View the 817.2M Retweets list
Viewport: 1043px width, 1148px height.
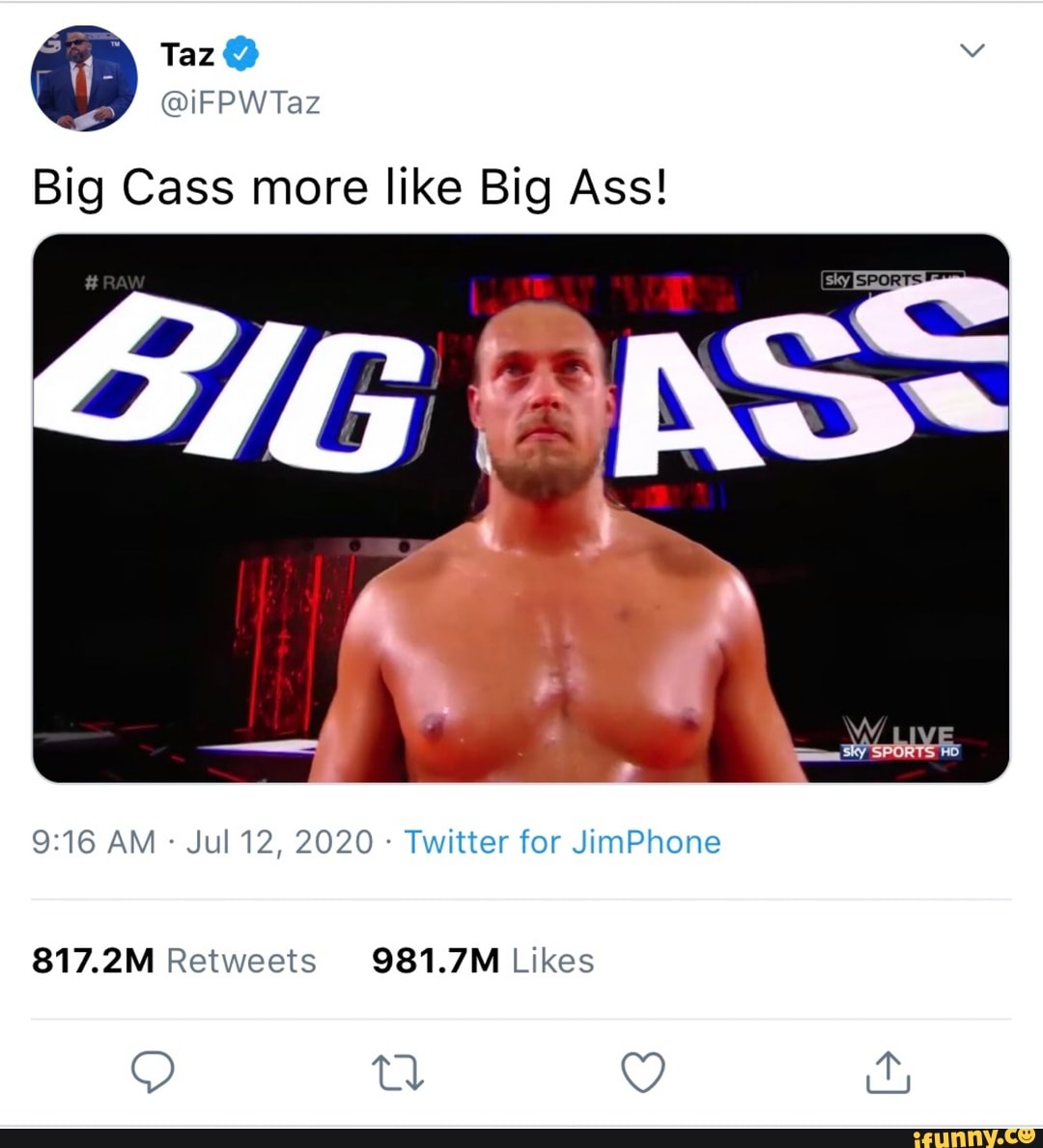174,961
